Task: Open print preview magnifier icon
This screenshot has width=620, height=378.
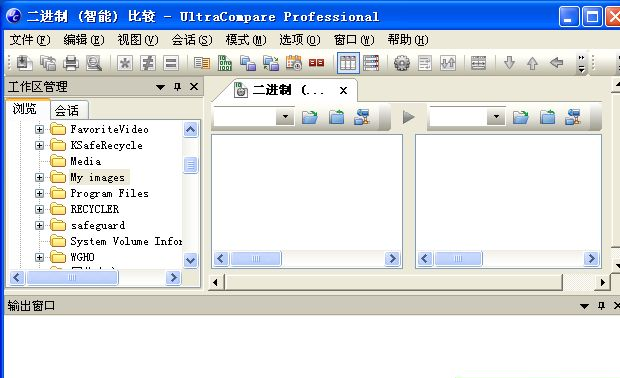Action: tap(94, 63)
